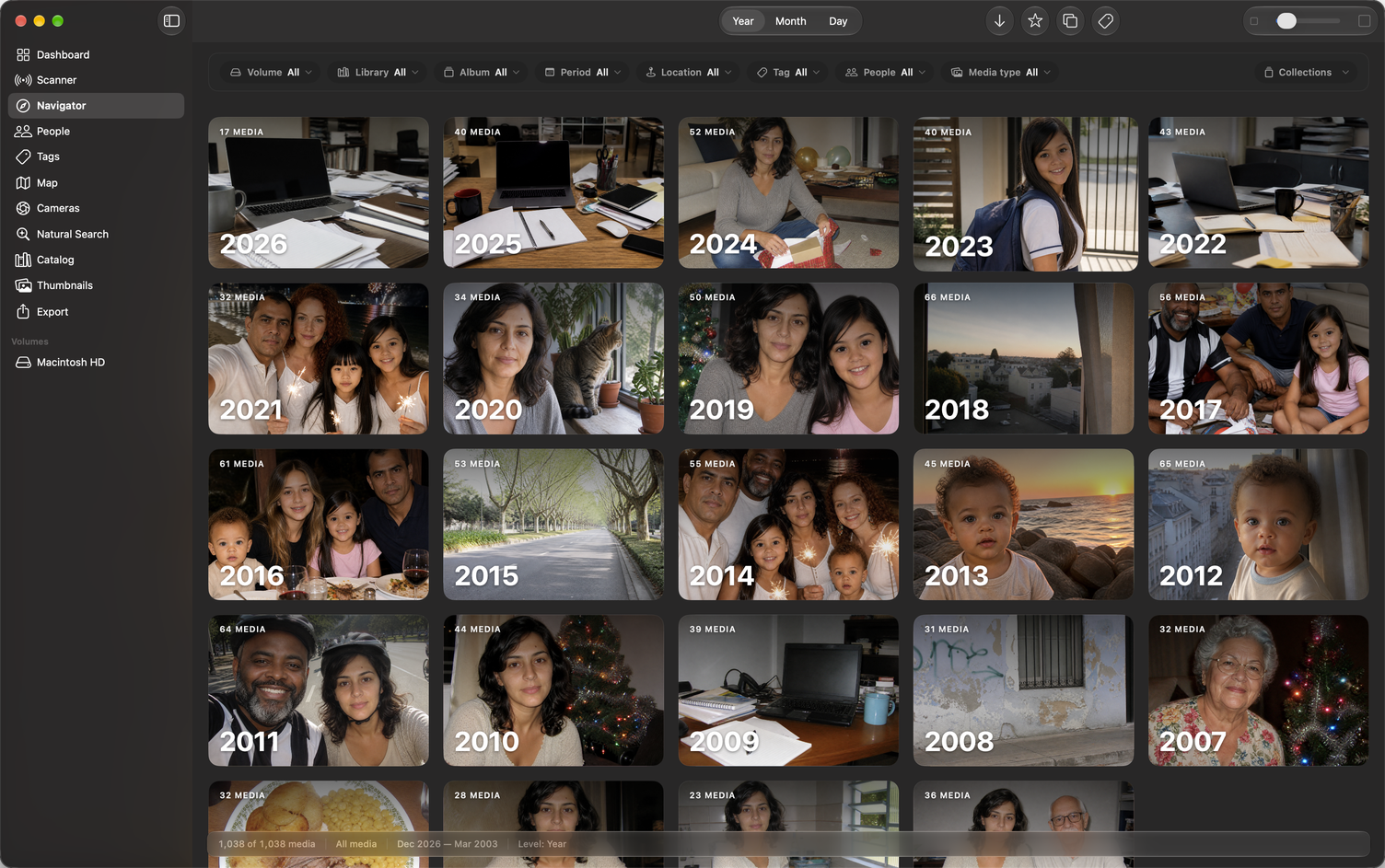Switch to Year view
Screen dimensions: 1385x868
(x=743, y=21)
